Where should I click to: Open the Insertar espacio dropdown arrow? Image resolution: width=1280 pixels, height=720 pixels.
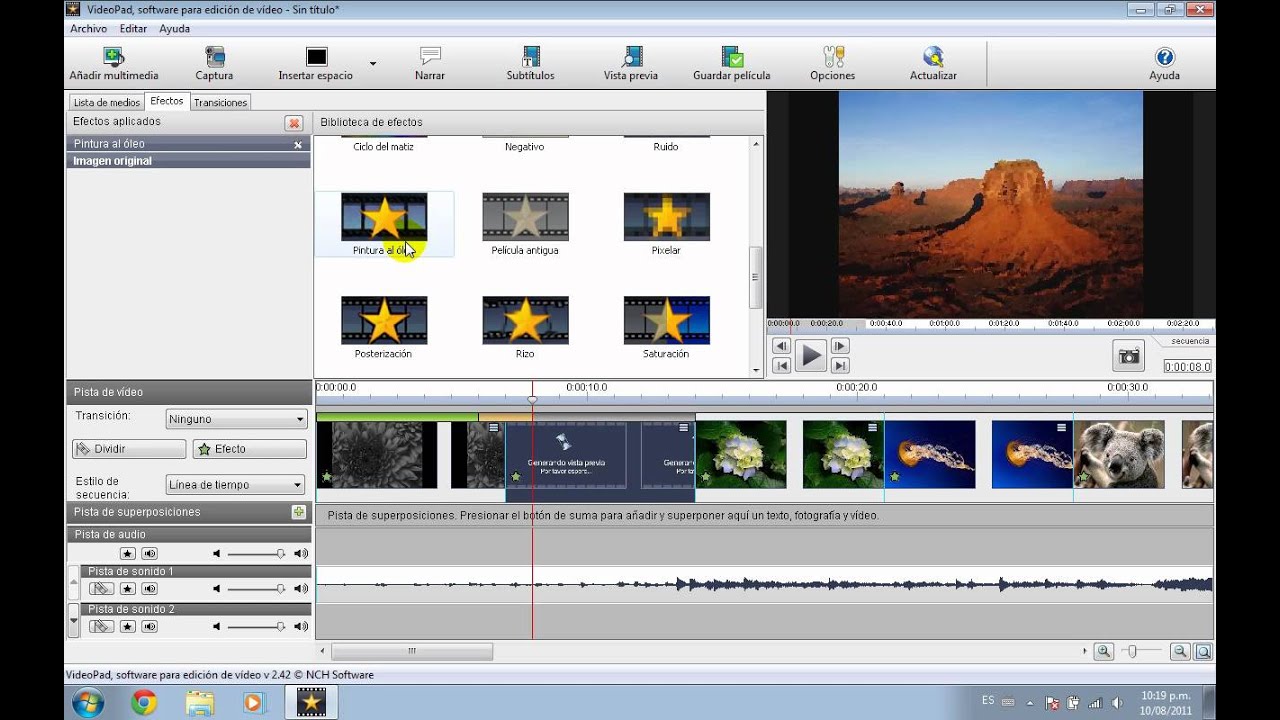373,63
